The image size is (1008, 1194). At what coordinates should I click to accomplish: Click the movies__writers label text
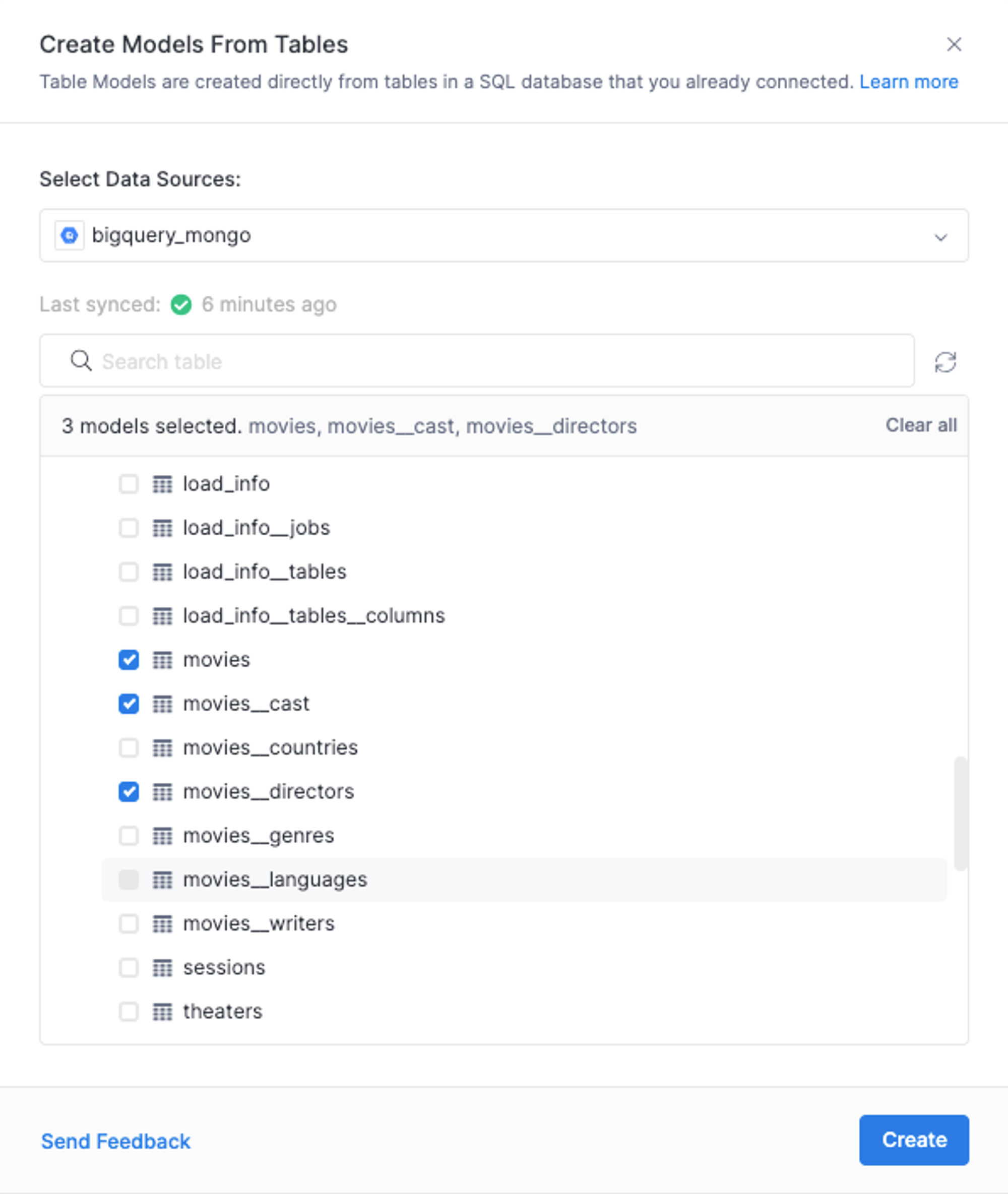(258, 924)
